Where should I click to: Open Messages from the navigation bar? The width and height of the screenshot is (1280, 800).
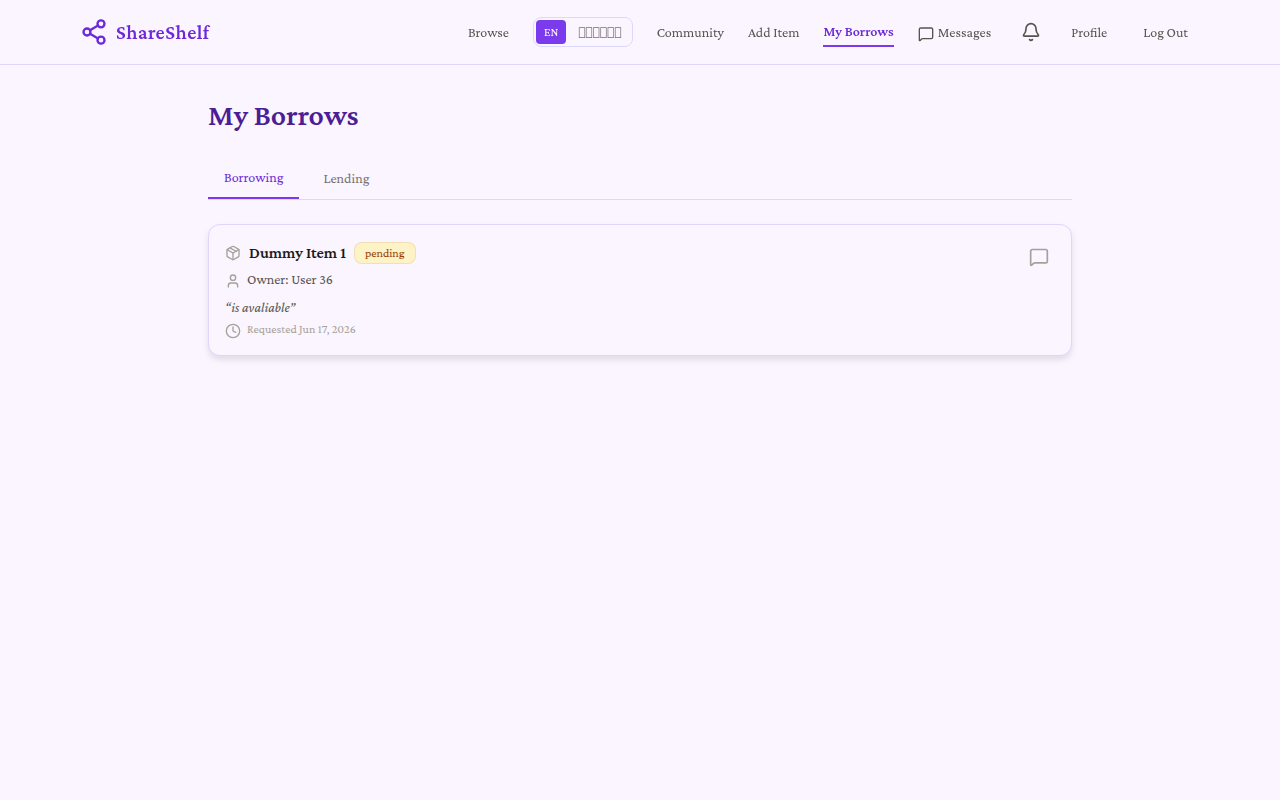click(x=954, y=33)
